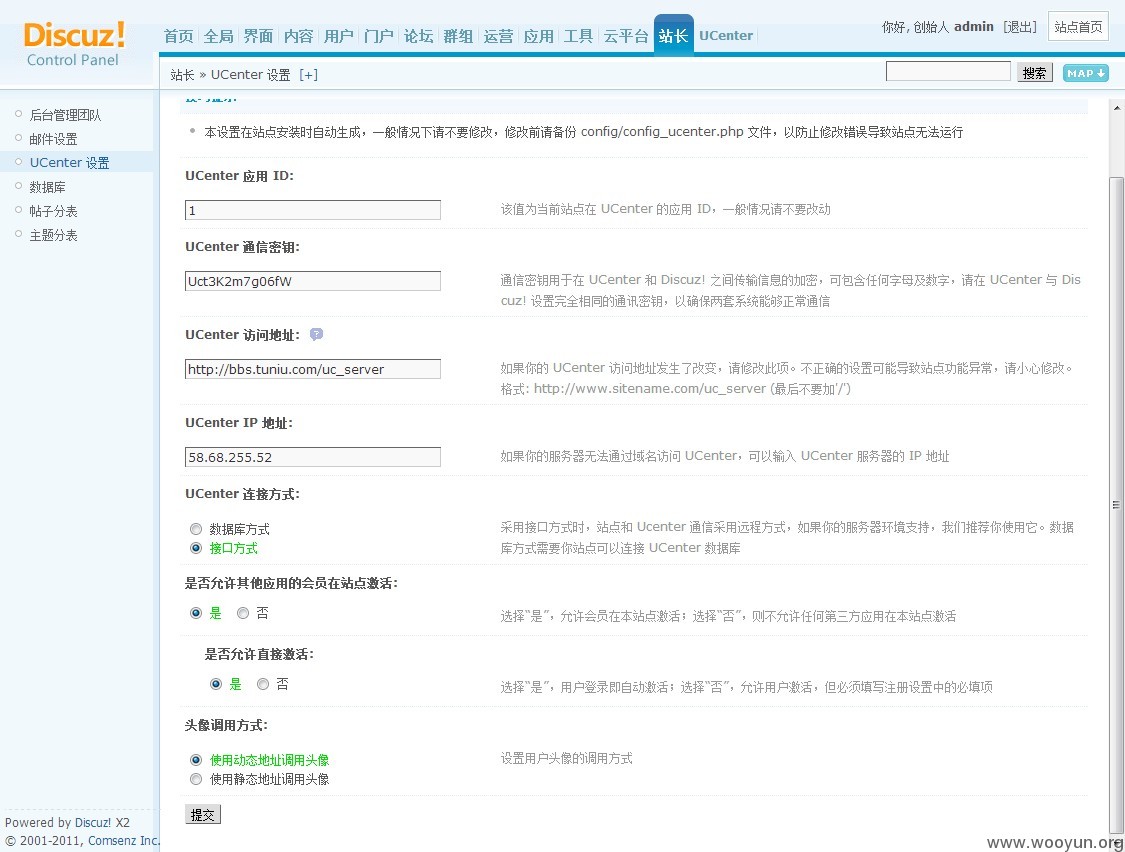This screenshot has width=1125, height=852.
Task: Select 数据库方式 connection radio
Action: pyautogui.click(x=196, y=529)
